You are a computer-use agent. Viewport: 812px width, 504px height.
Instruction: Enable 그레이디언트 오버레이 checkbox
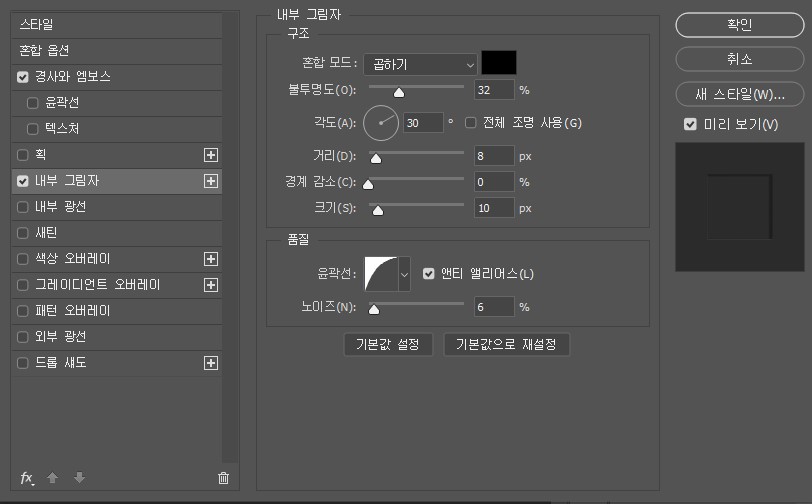tap(22, 285)
